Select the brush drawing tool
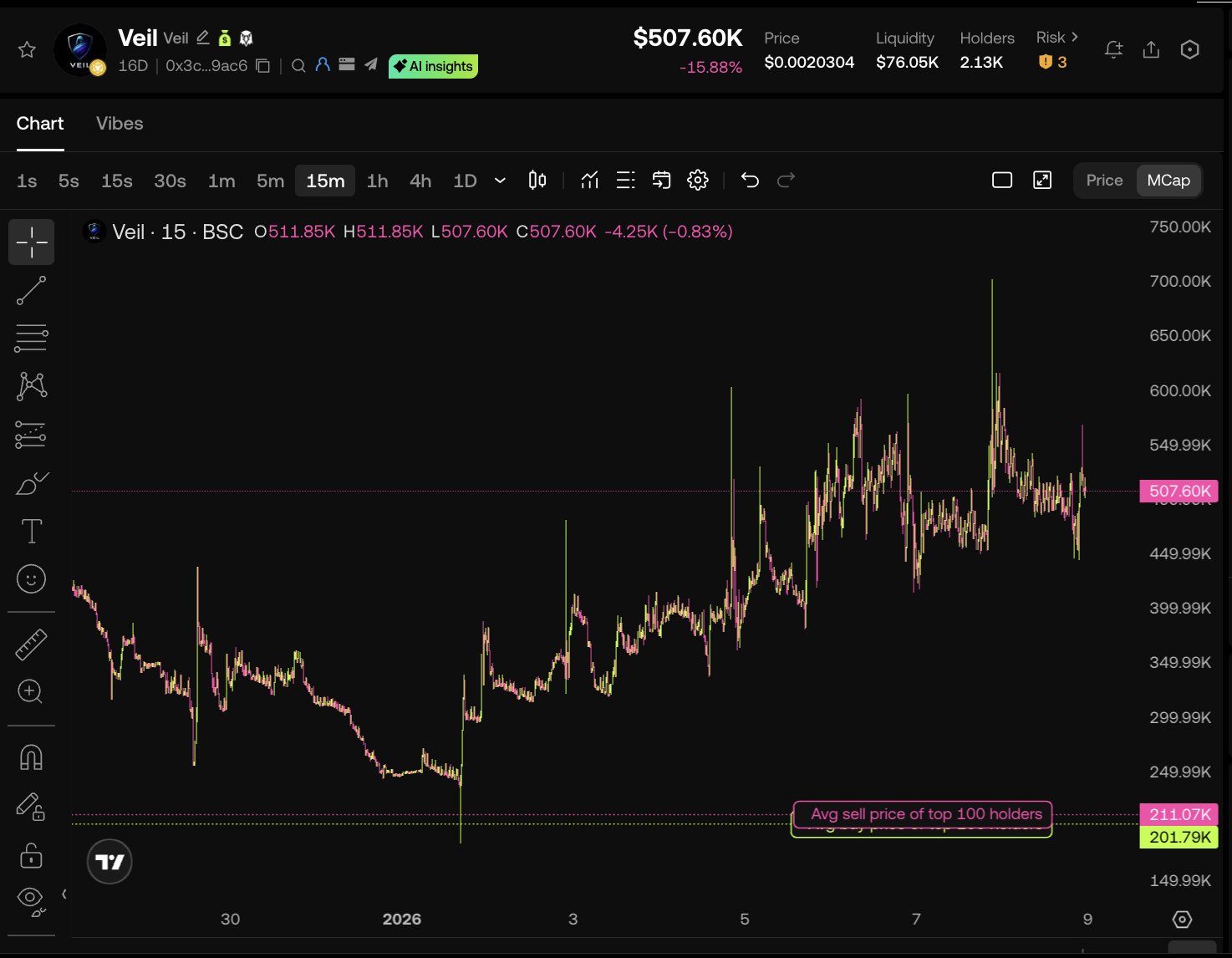 click(x=32, y=483)
